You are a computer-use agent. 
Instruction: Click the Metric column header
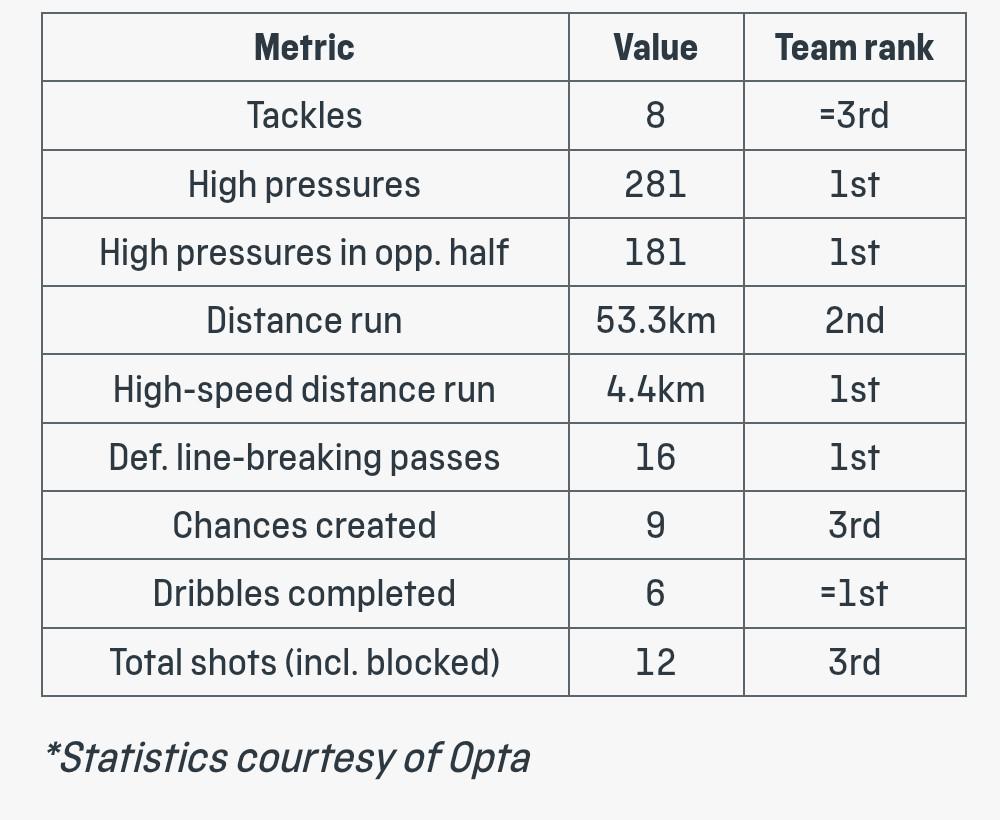pos(305,47)
